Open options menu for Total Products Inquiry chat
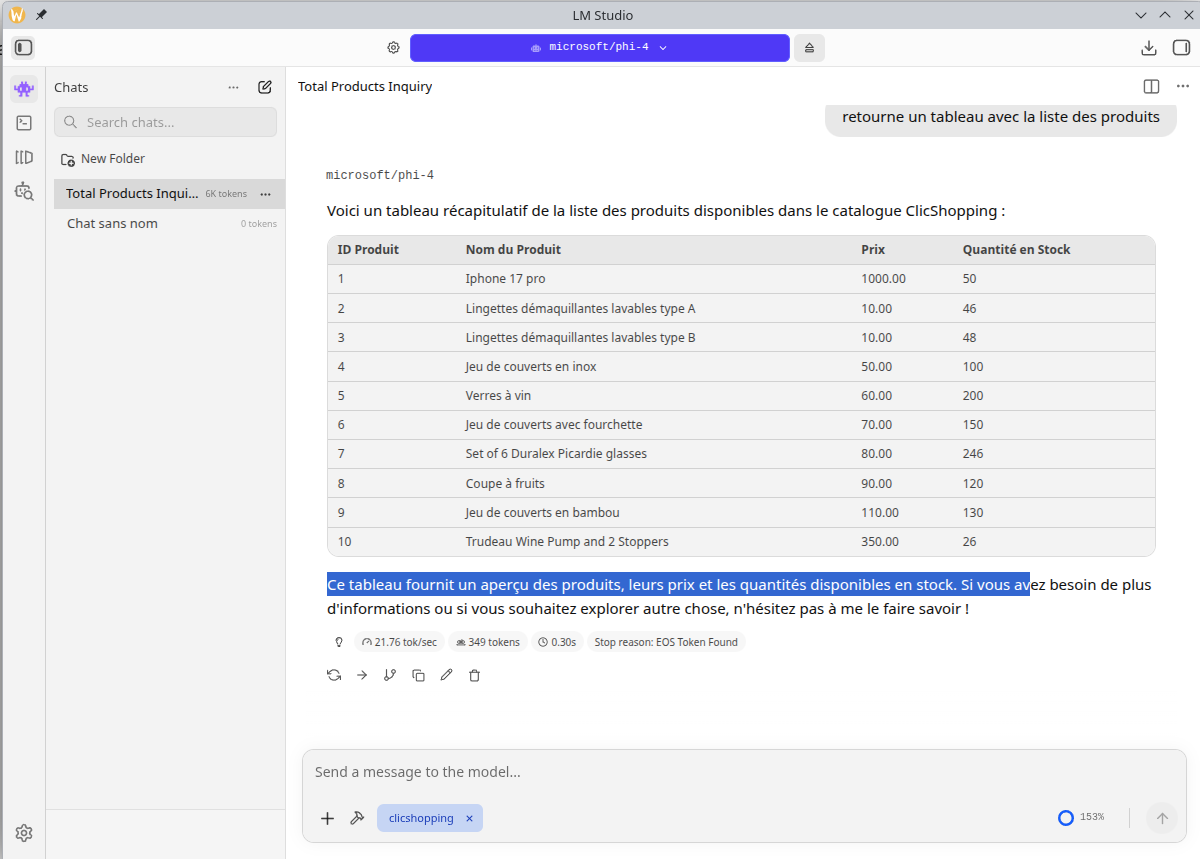This screenshot has height=859, width=1200. click(265, 194)
